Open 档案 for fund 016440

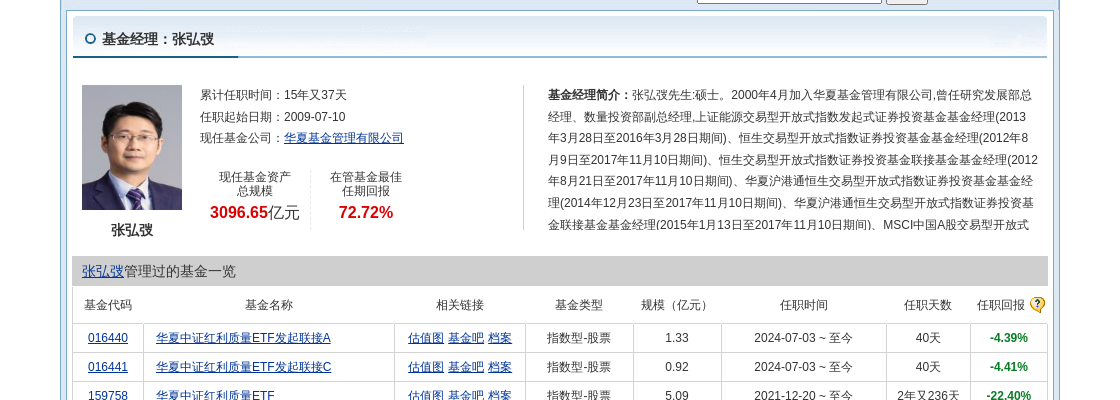click(x=500, y=338)
